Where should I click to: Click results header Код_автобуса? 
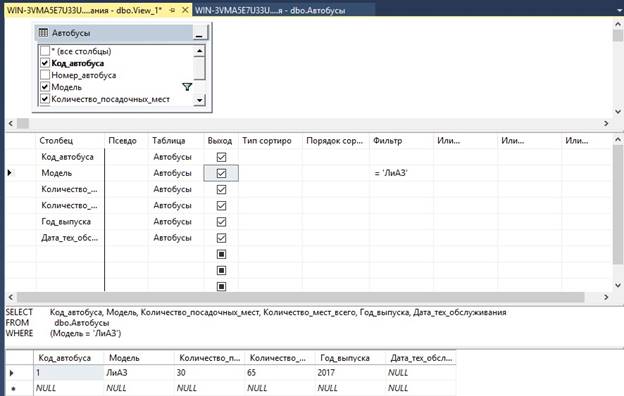(68, 358)
